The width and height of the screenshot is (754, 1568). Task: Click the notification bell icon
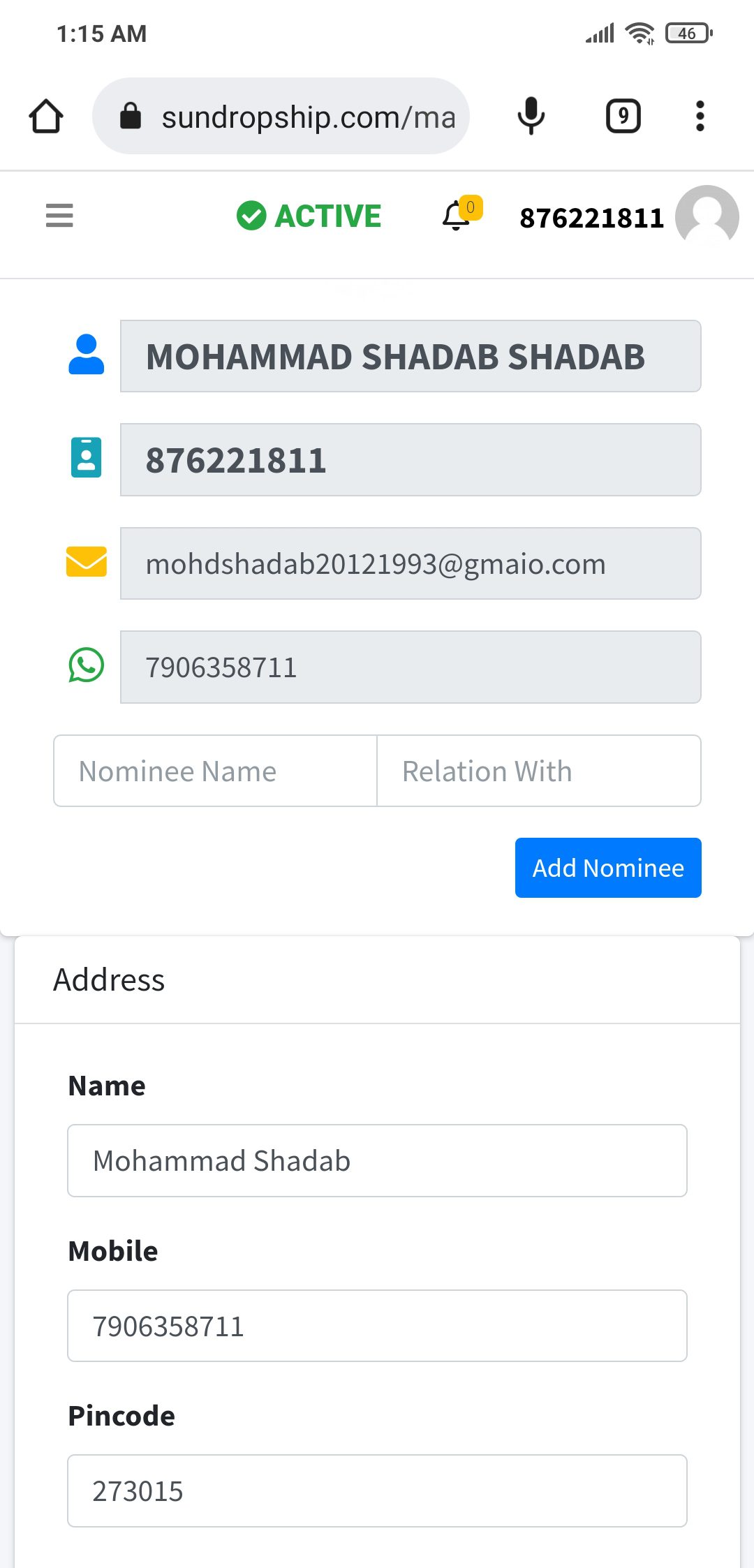pyautogui.click(x=457, y=215)
